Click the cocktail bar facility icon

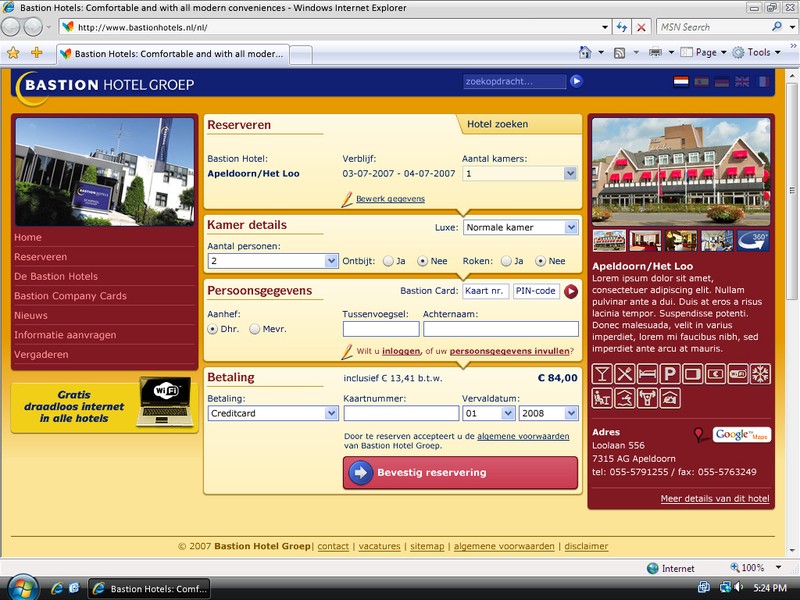point(602,374)
